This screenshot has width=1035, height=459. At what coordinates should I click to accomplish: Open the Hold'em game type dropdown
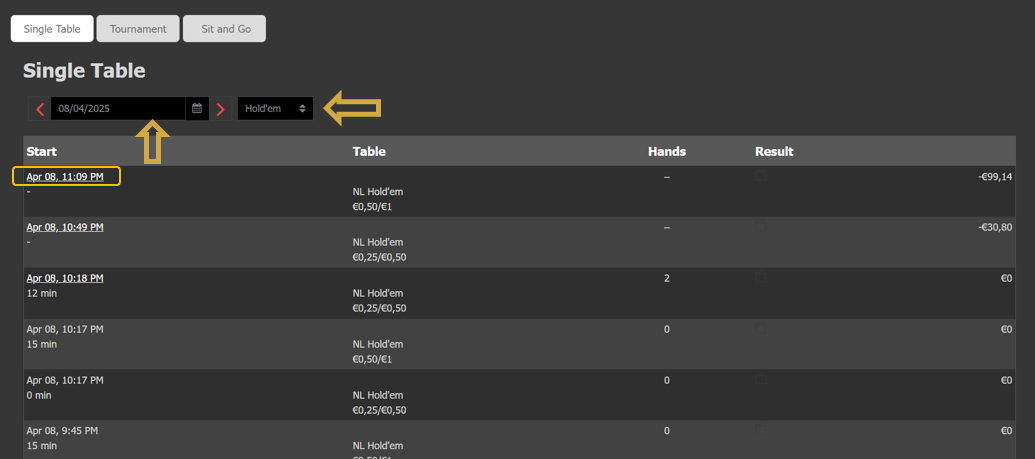[275, 109]
